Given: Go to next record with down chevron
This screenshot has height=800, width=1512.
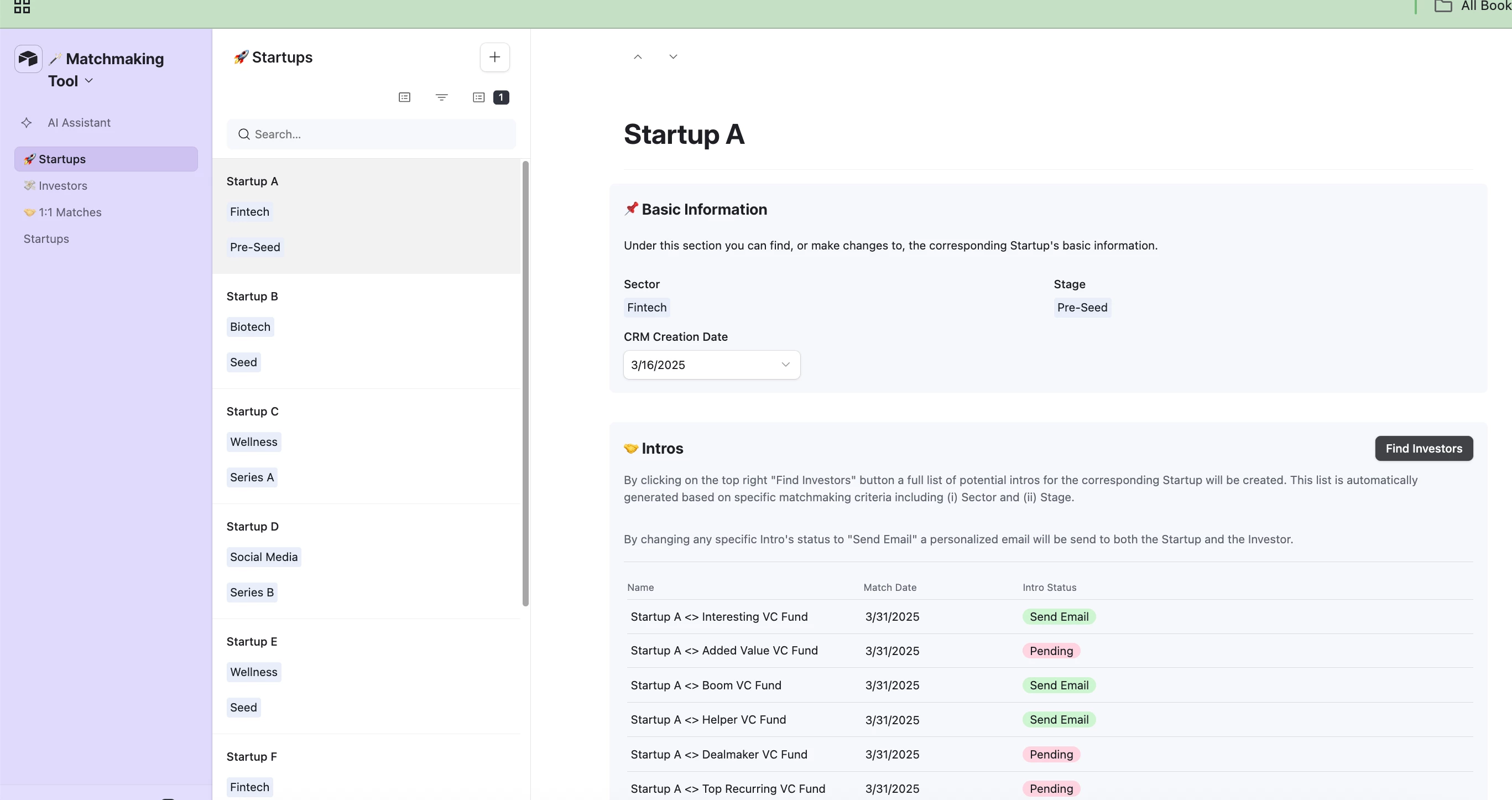Looking at the screenshot, I should coord(673,57).
